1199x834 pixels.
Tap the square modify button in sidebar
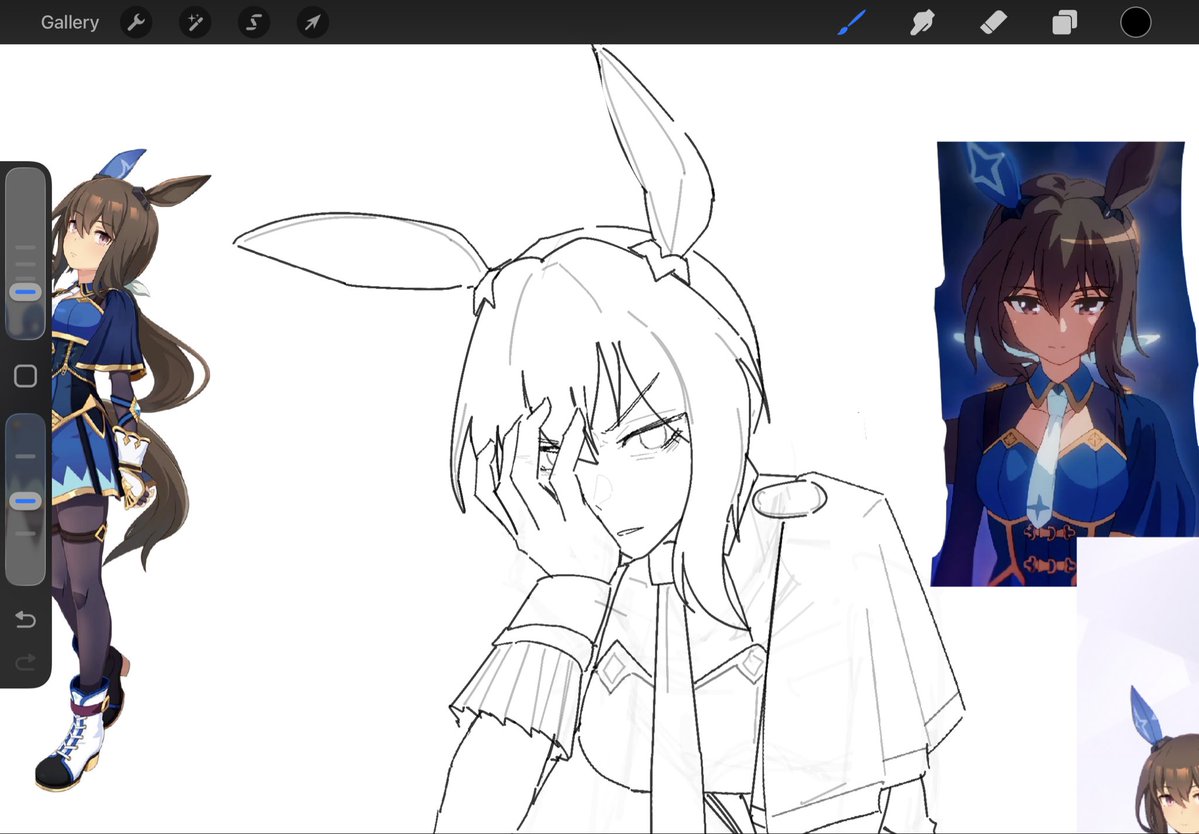click(25, 375)
